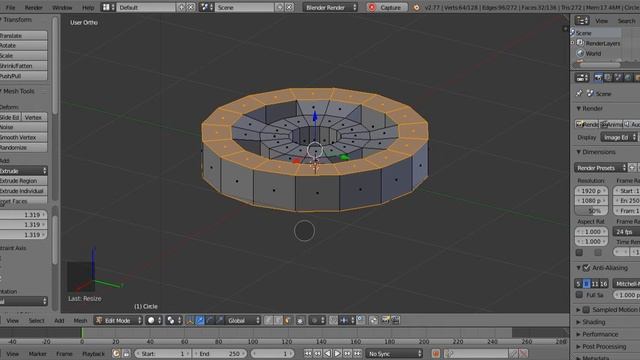Select the rotate manipulator icon

click(x=210, y=320)
